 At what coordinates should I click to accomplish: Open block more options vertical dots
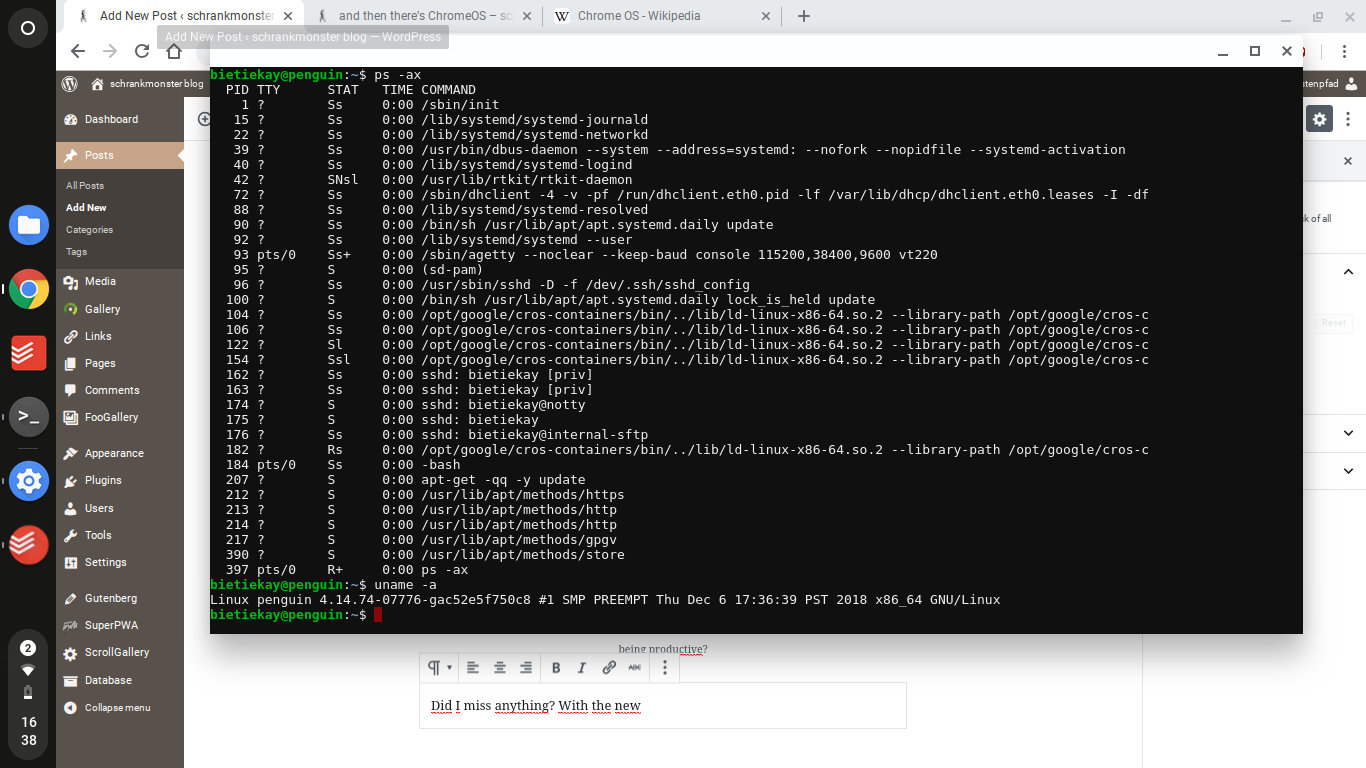click(x=665, y=668)
